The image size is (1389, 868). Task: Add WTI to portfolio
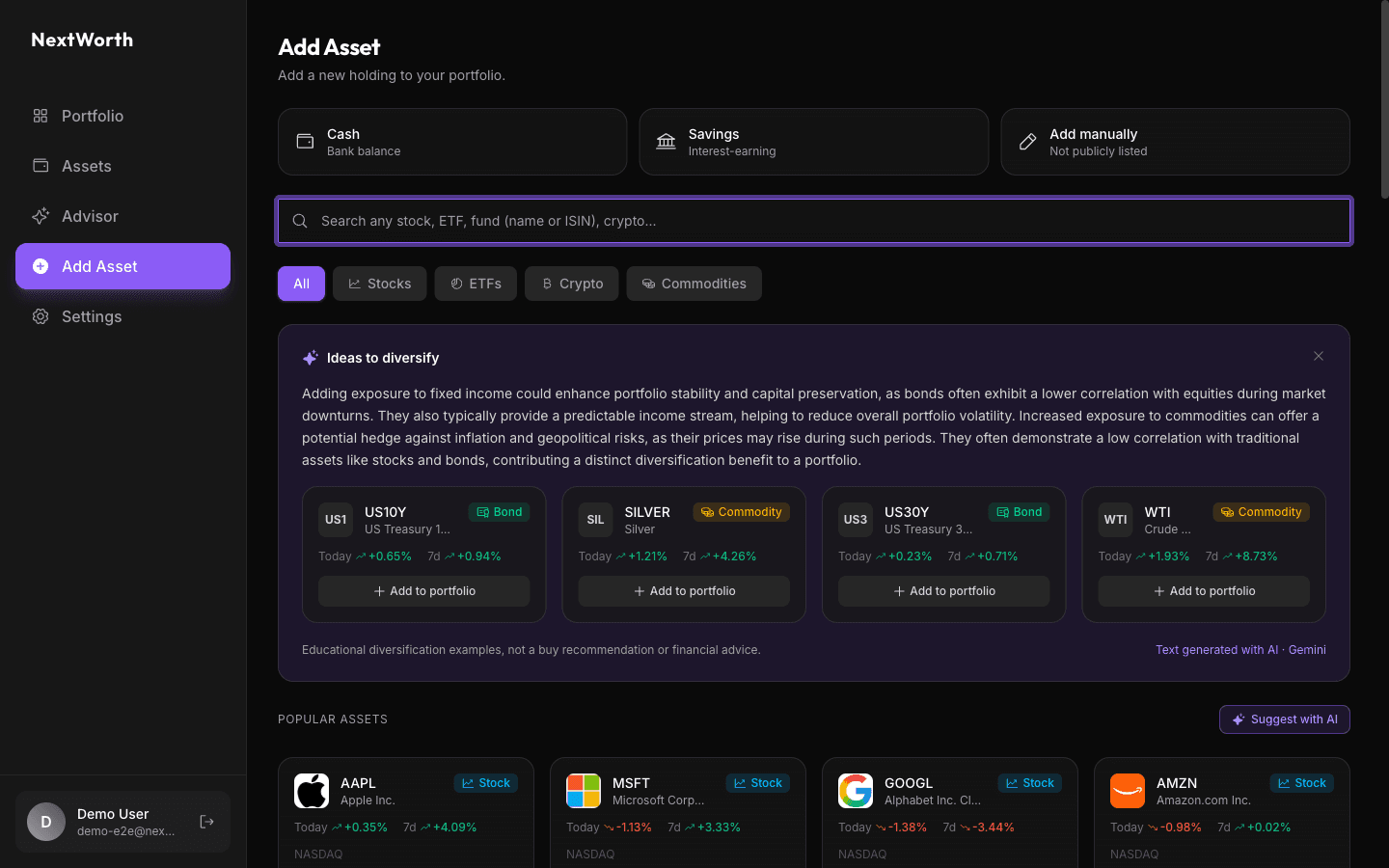tap(1204, 591)
